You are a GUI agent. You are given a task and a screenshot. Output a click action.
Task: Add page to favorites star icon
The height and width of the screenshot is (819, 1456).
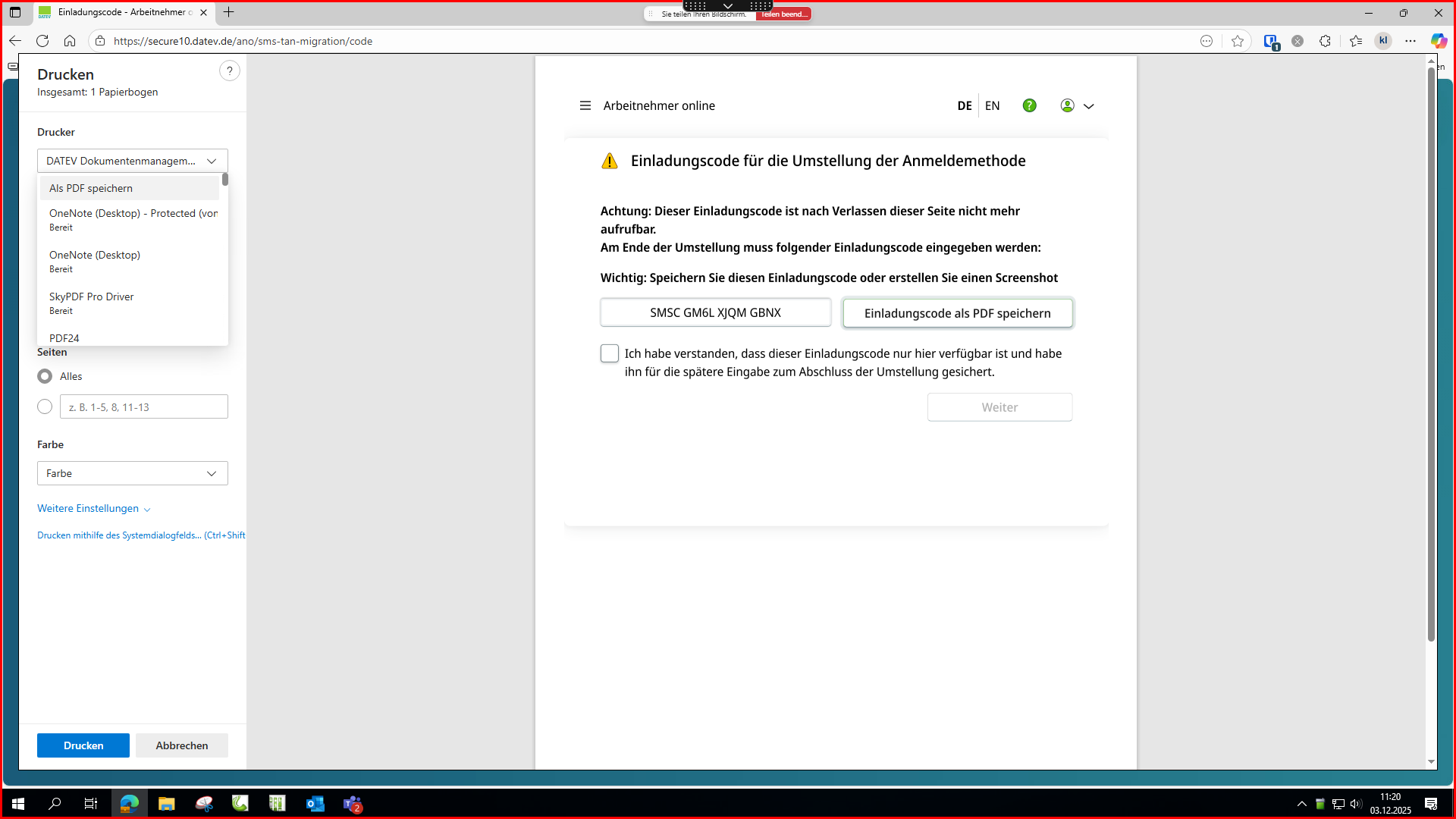coord(1238,41)
